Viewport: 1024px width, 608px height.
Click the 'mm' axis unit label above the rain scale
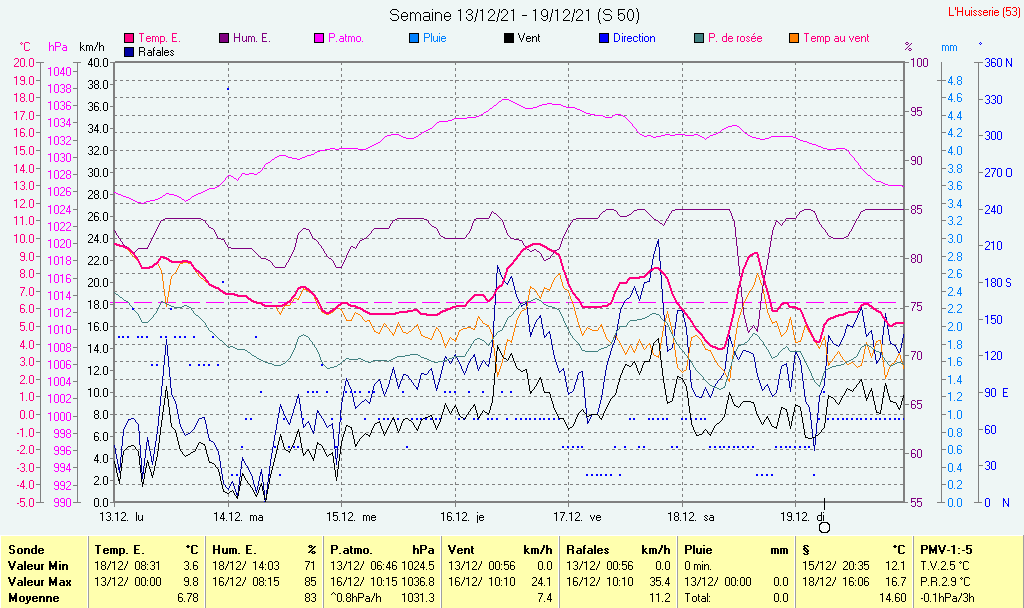click(x=949, y=47)
